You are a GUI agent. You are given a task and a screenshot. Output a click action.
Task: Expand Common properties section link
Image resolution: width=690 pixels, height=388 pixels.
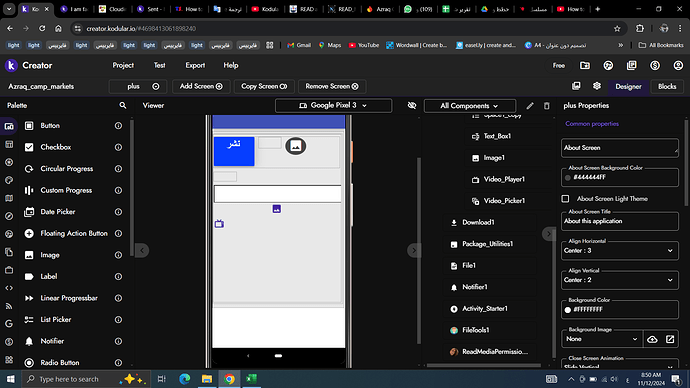pos(592,124)
